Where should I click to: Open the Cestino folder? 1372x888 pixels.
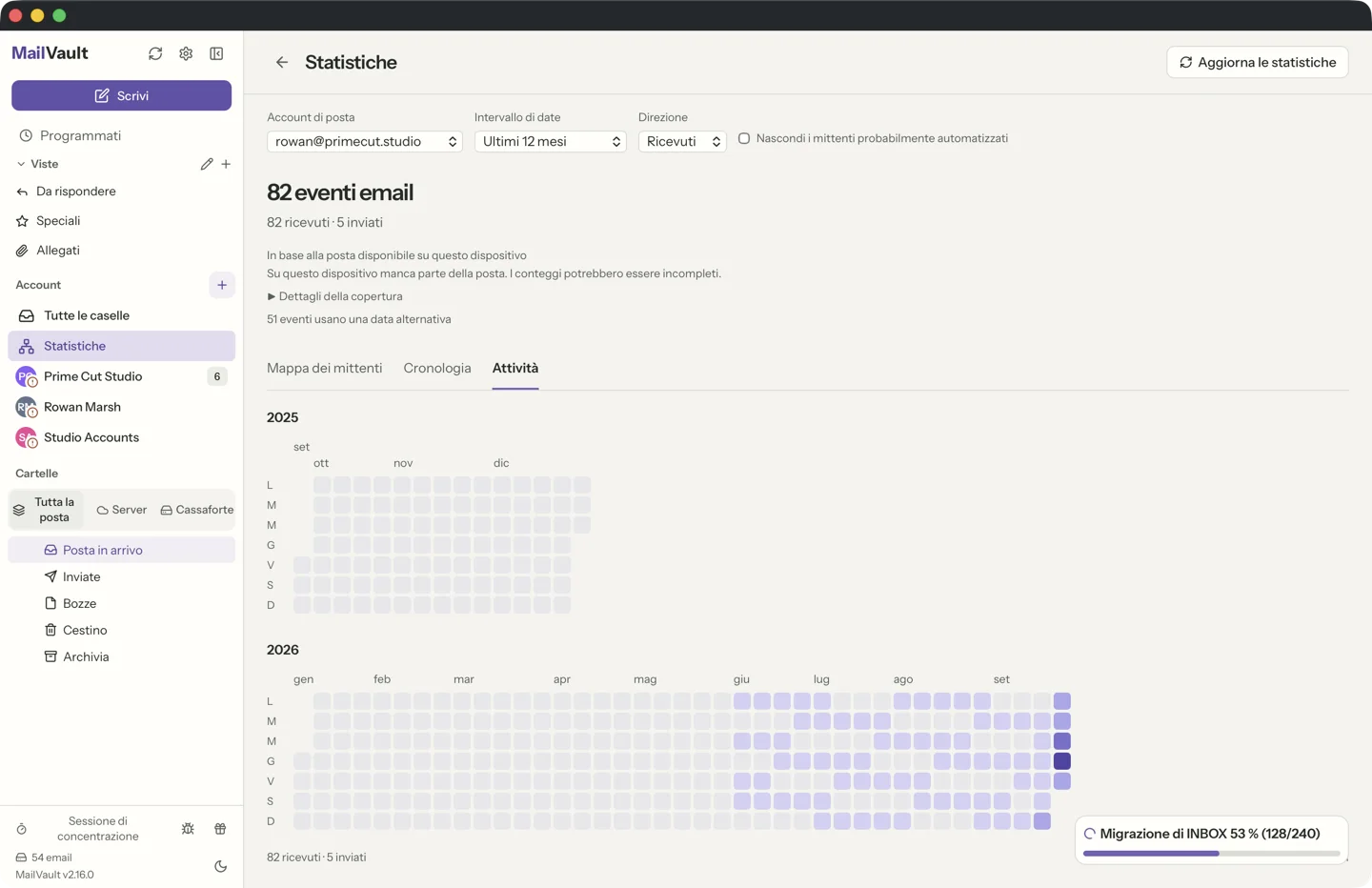tap(121, 630)
